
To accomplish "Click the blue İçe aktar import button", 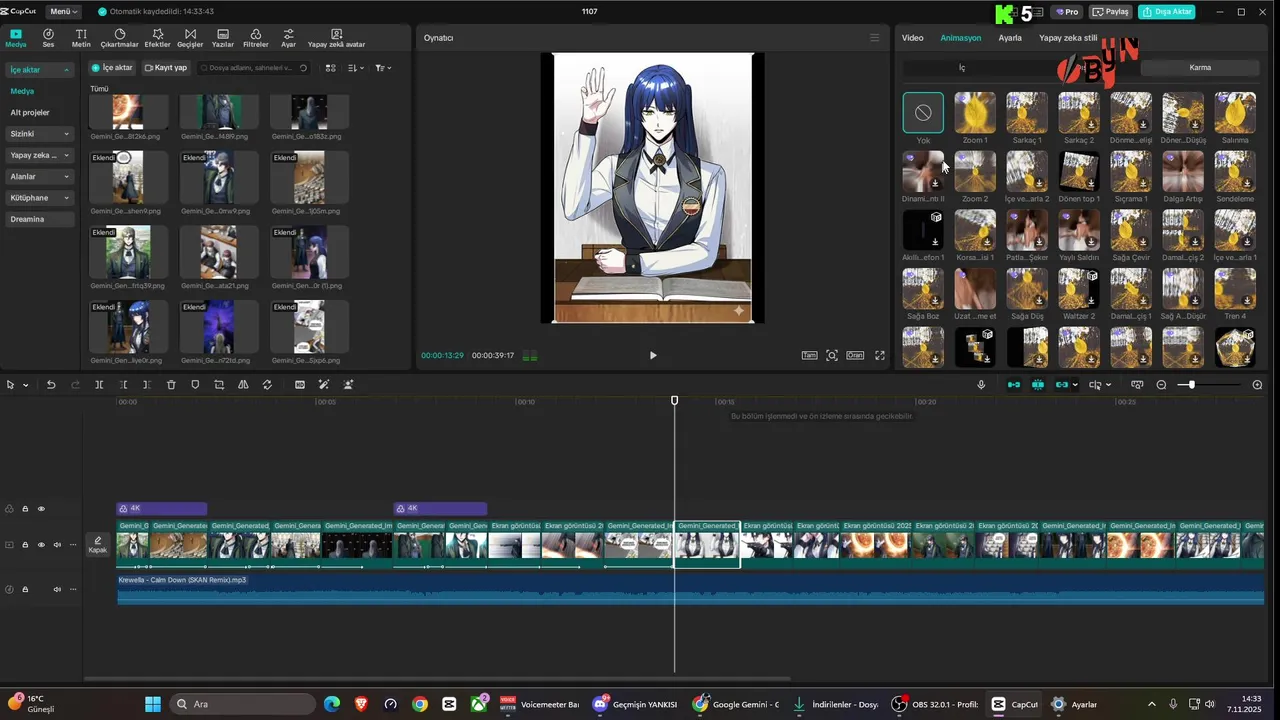I will tap(112, 68).
